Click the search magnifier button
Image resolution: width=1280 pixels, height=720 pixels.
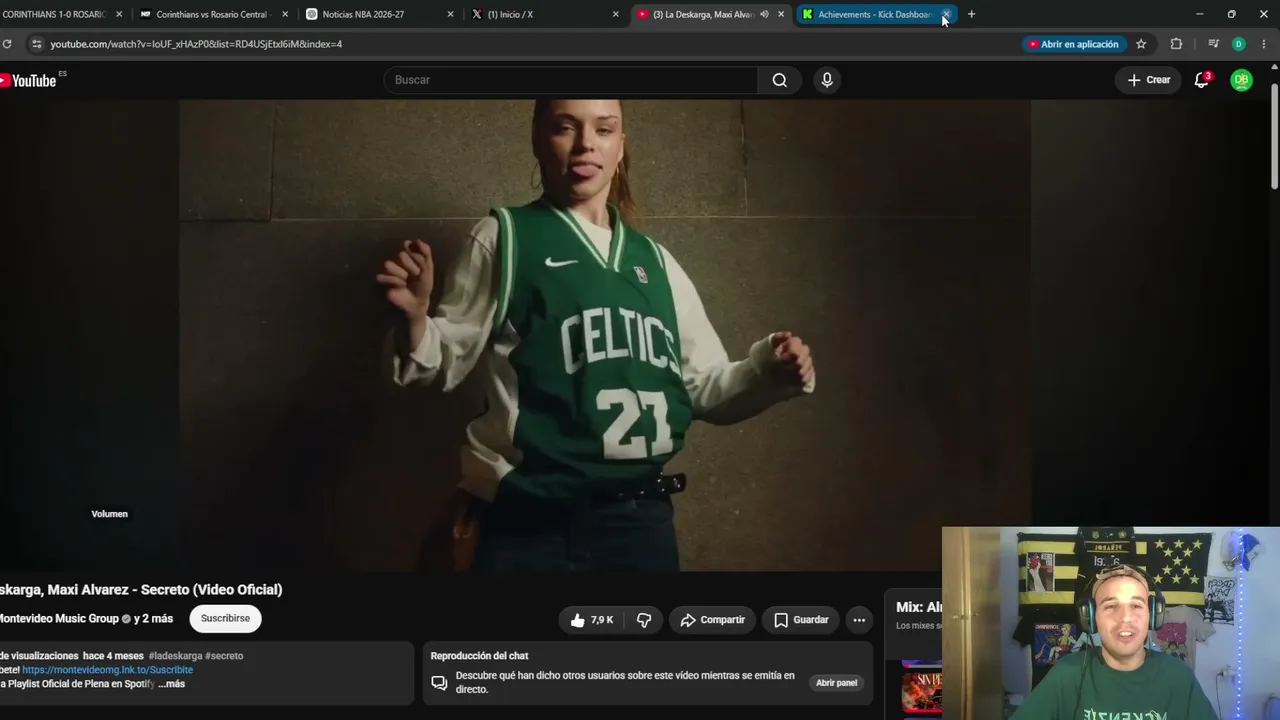tap(779, 80)
